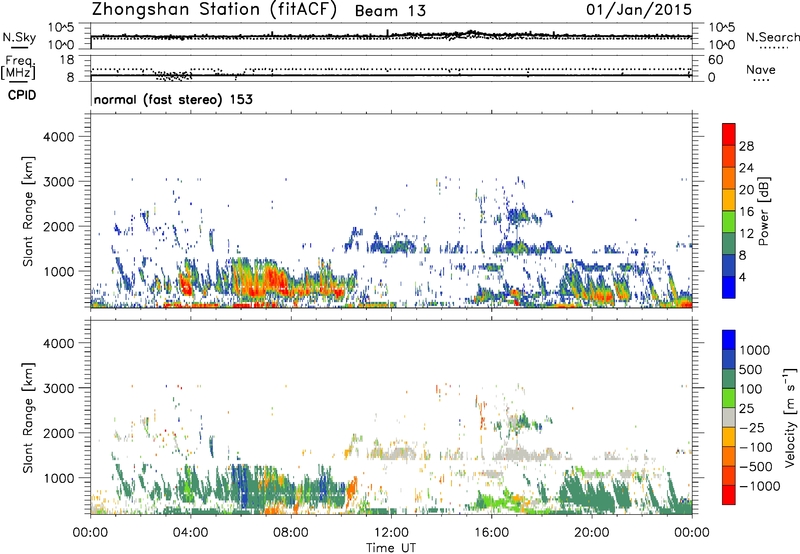Click the "N.Search" legend label
The width and height of the screenshot is (800, 554).
(773, 37)
